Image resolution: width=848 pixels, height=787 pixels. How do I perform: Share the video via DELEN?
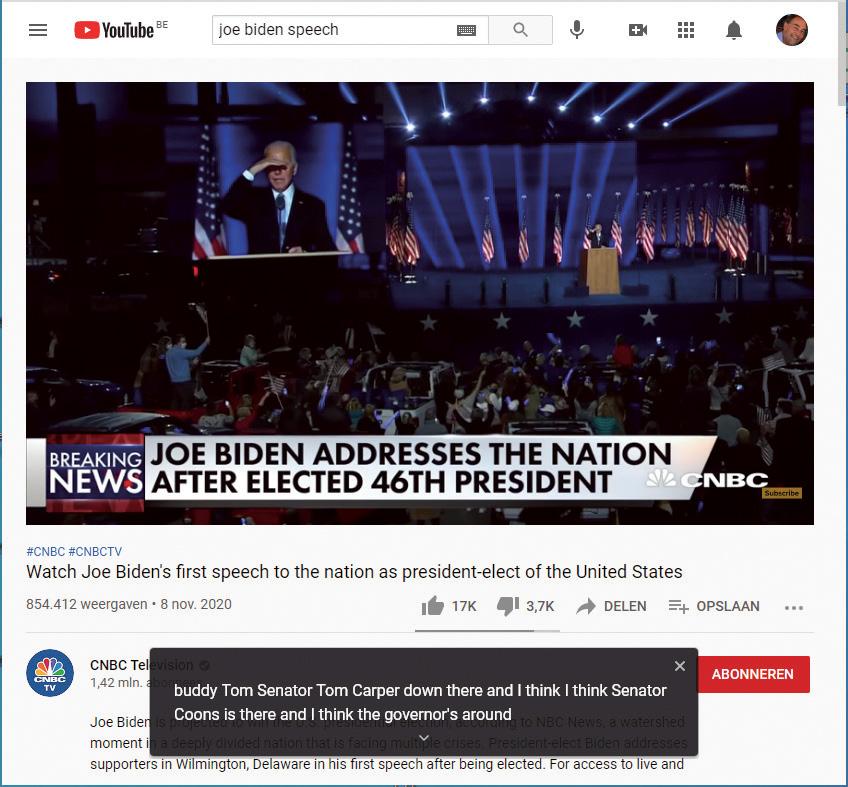611,606
